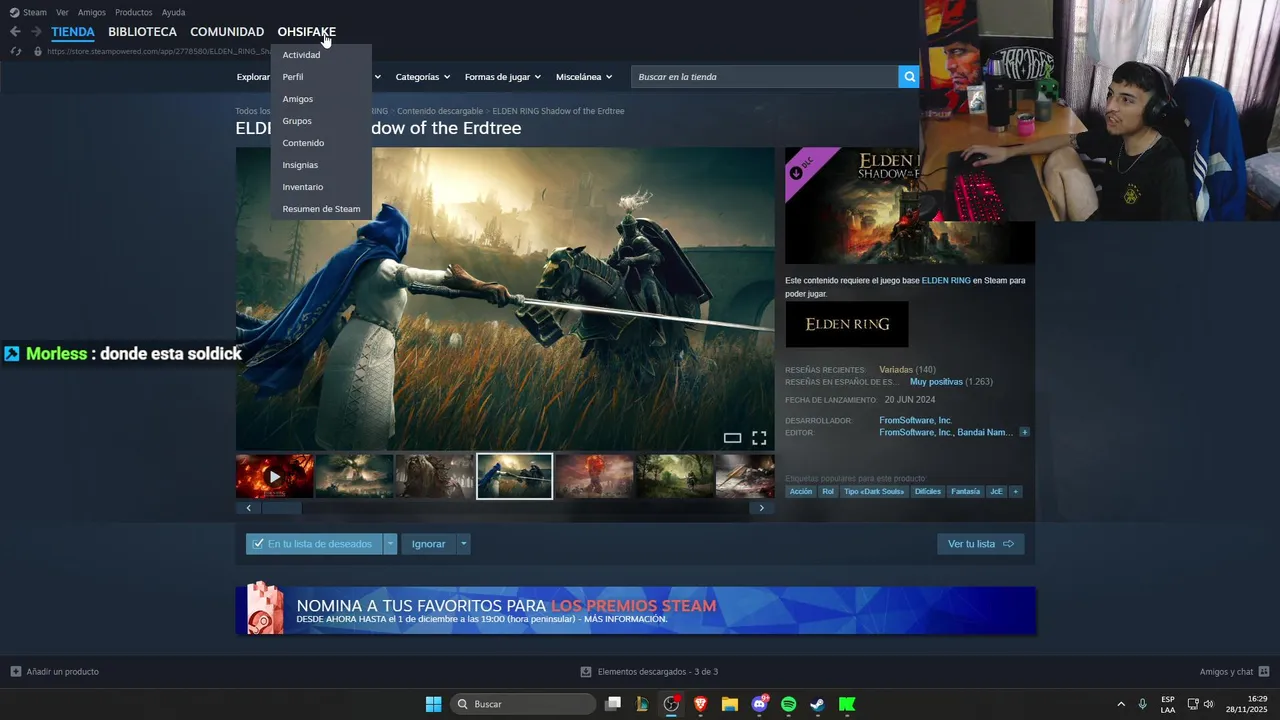Show more tags with the plus tag button
Viewport: 1280px width, 720px height.
[x=1015, y=492]
